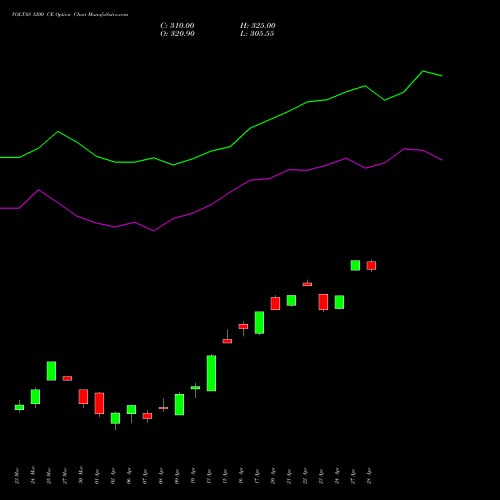The image size is (500, 500).
Task: Click the 23 Mar date label
Action: pyautogui.click(x=17, y=476)
